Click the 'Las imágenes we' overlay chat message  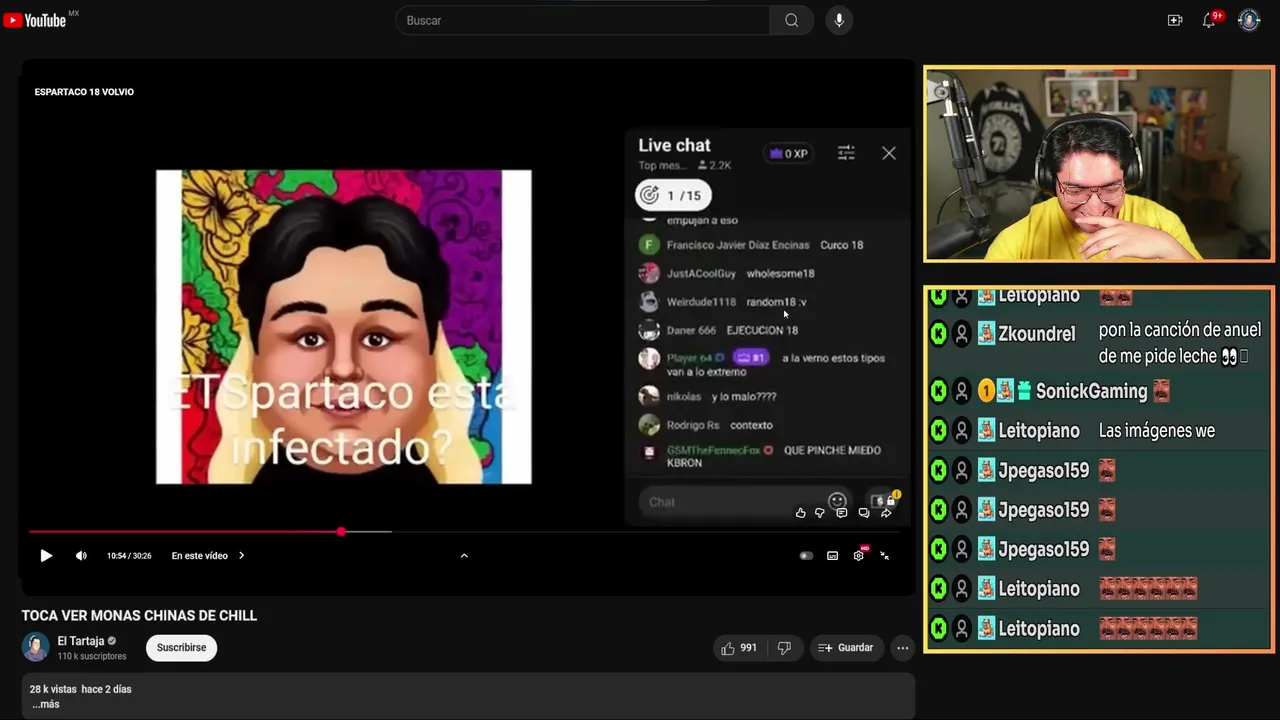(1157, 431)
